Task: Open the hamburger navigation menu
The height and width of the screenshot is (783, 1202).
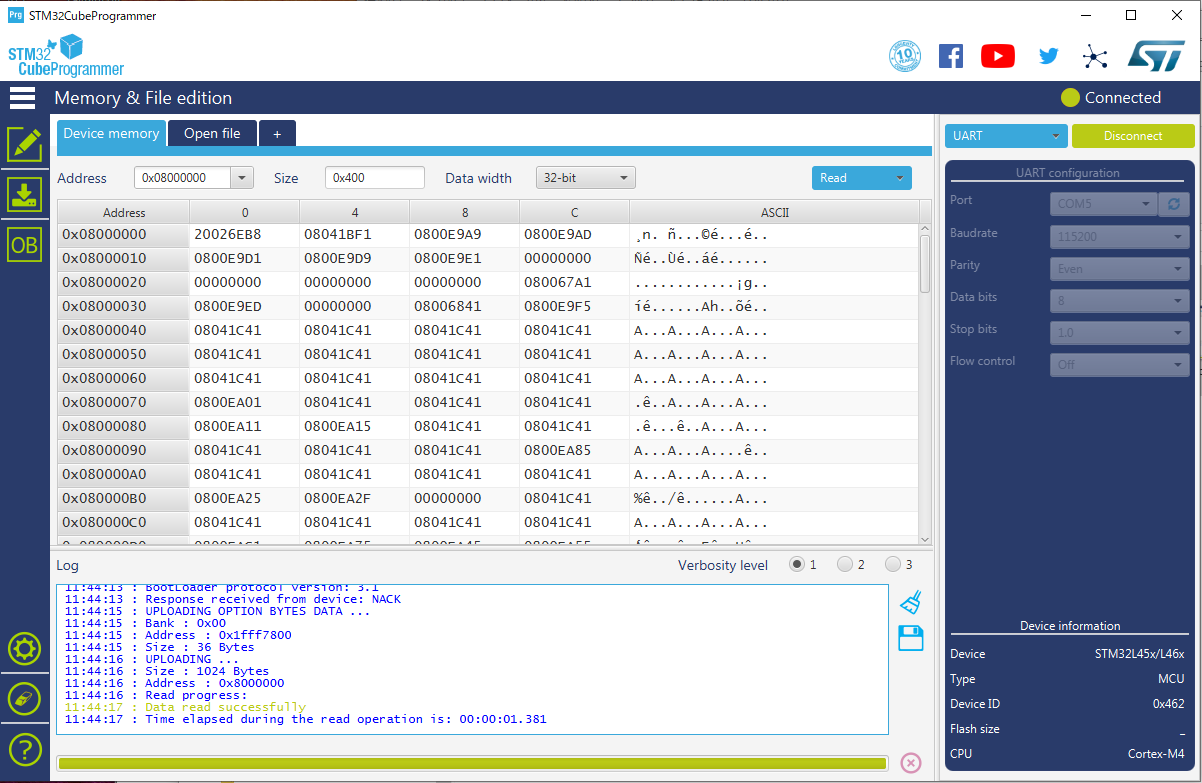Action: click(22, 98)
